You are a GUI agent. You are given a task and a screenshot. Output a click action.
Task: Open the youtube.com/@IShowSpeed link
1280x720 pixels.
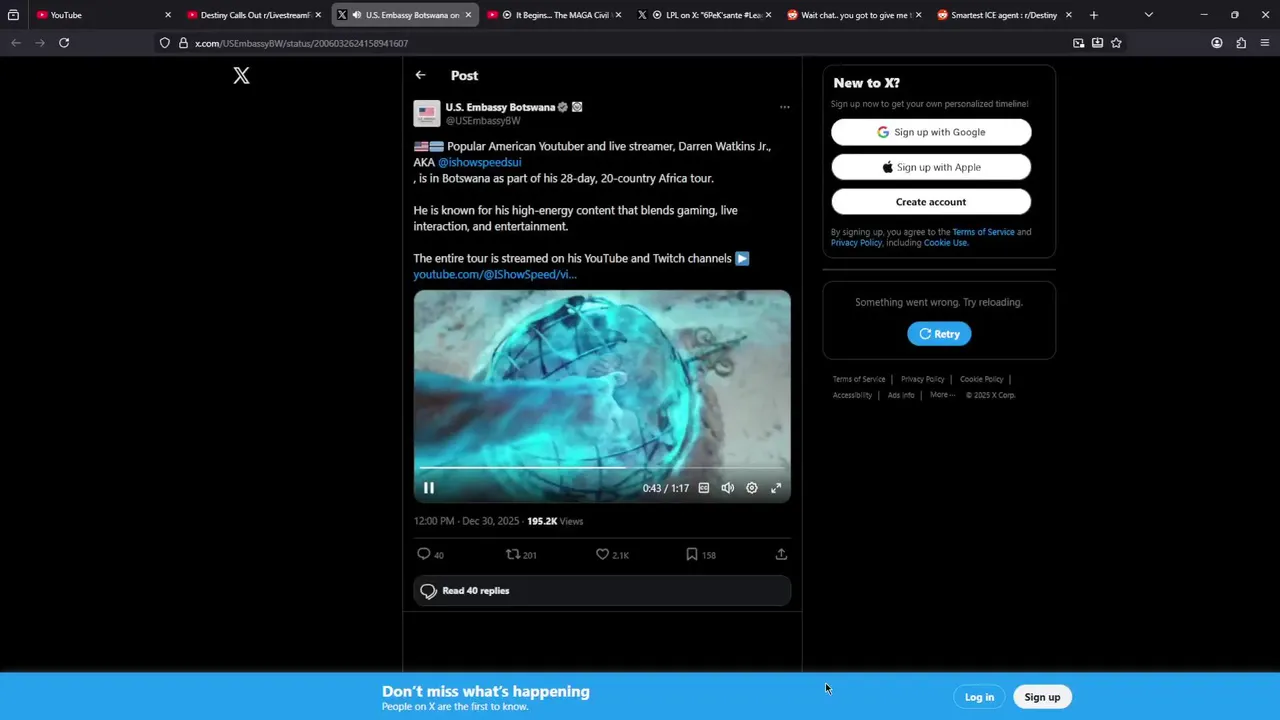pyautogui.click(x=495, y=274)
